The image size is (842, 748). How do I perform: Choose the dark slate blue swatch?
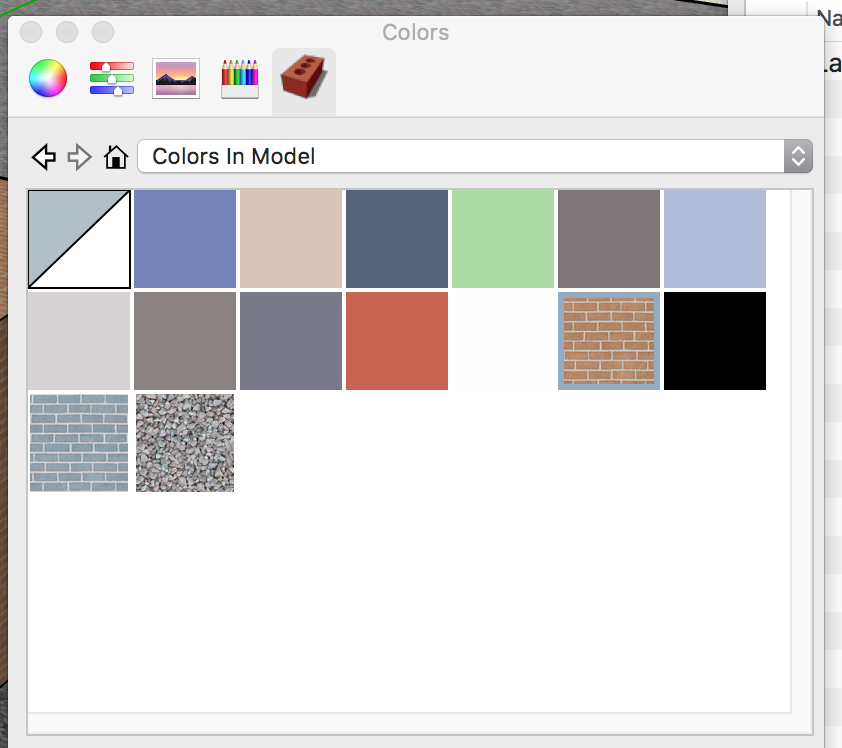click(x=397, y=239)
